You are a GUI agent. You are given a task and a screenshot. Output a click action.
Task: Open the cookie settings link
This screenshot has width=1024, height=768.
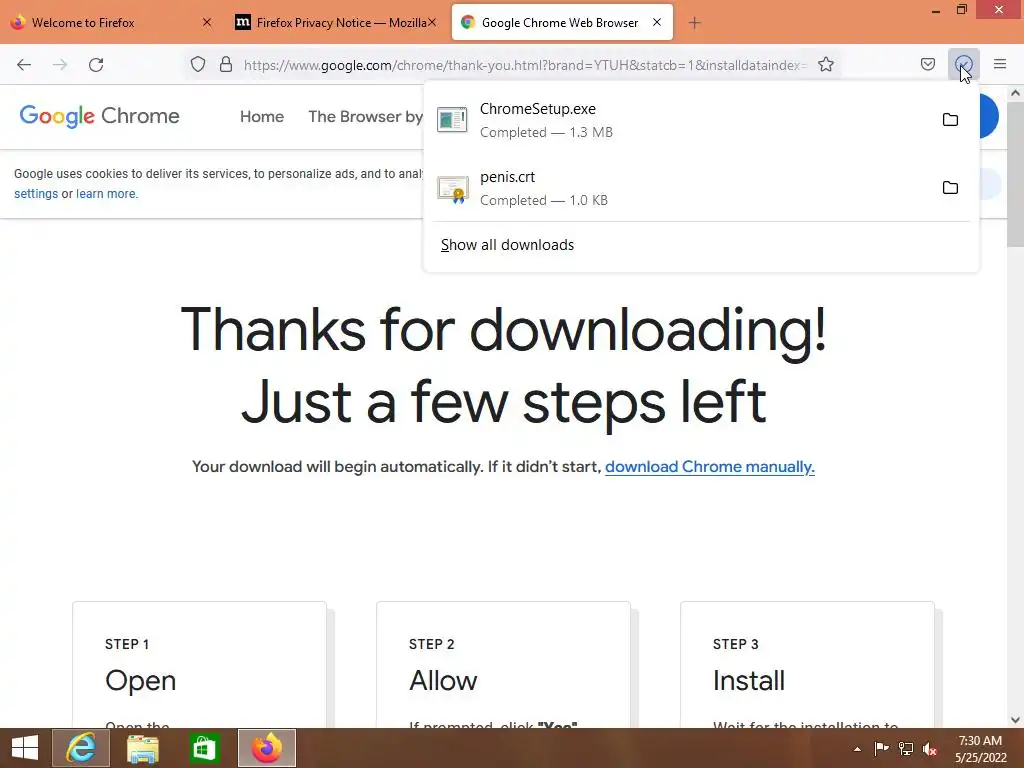tap(36, 194)
